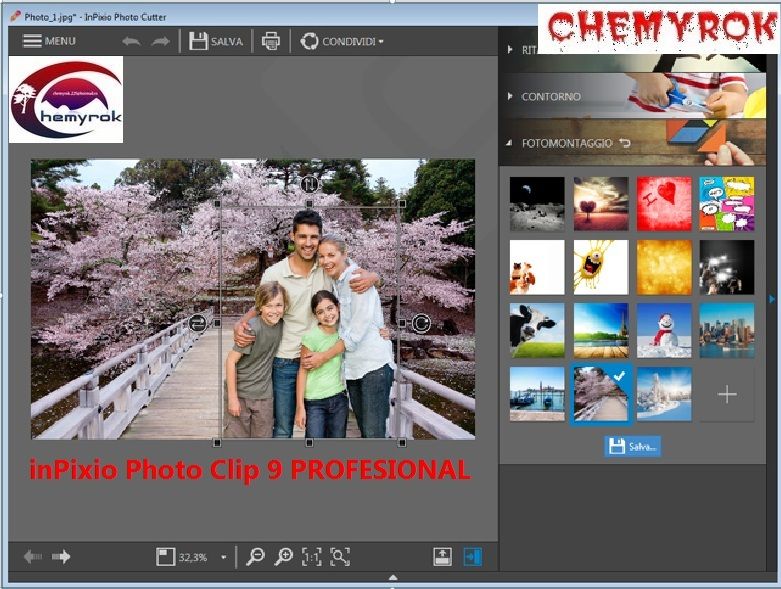Screen dimensions: 781x589
Task: Select the moon surface background thumbnail
Action: [x=537, y=204]
